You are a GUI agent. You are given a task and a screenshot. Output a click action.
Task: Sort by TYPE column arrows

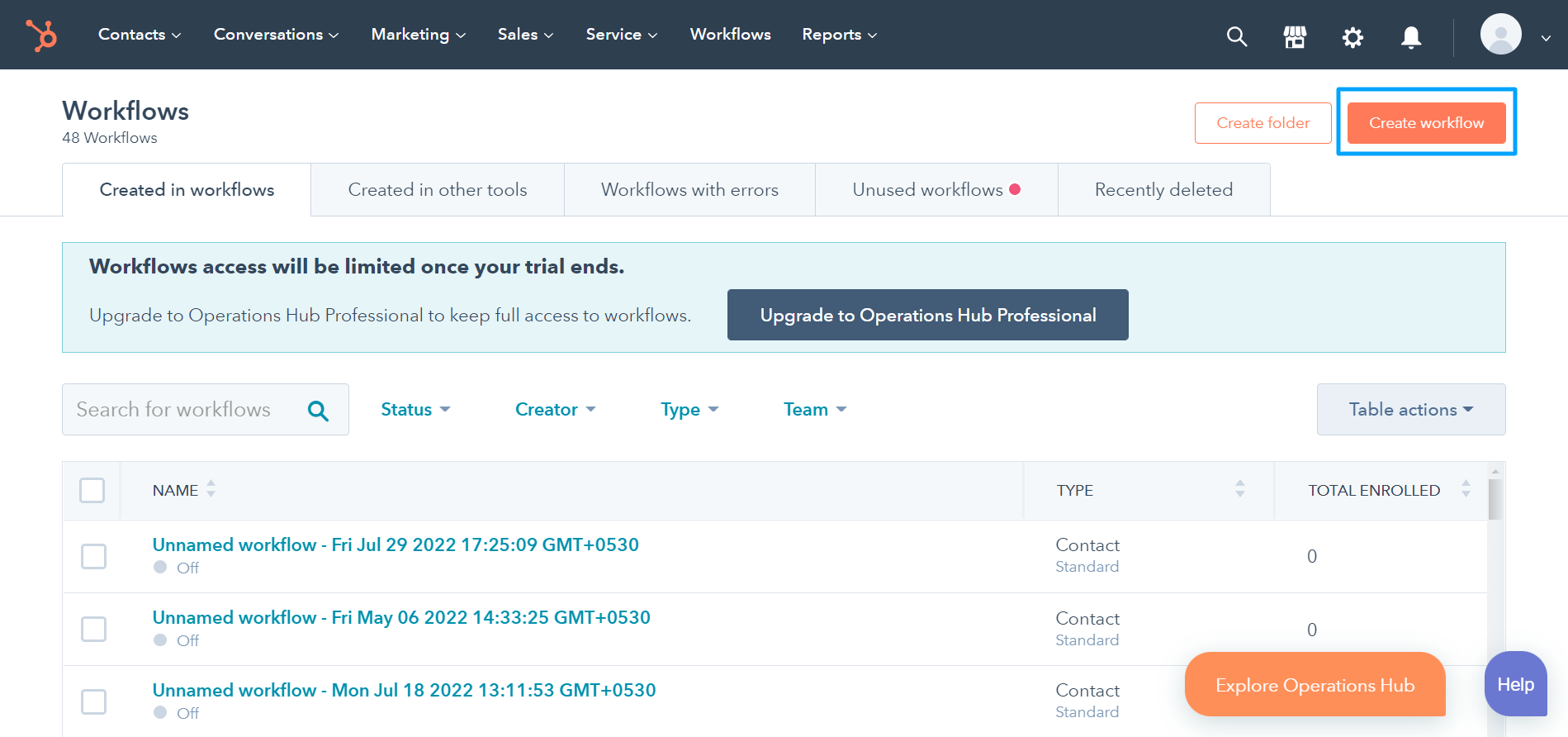[x=1239, y=488]
